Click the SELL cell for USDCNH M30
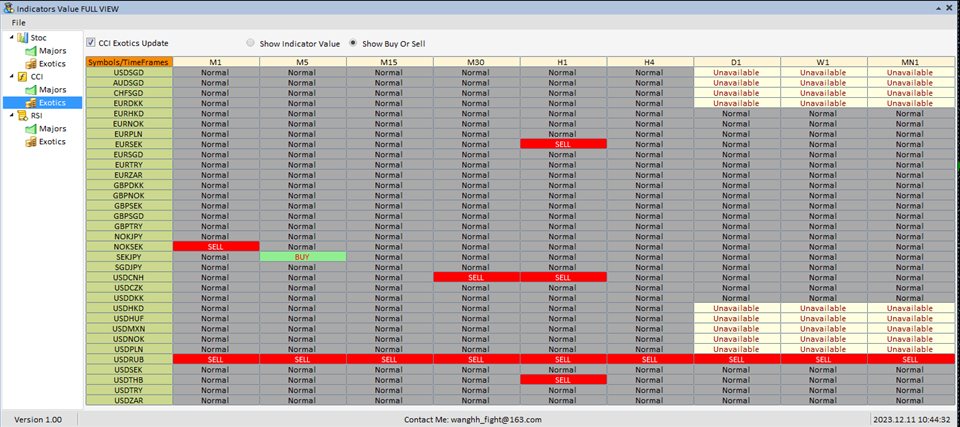The width and height of the screenshot is (960, 427). point(476,277)
